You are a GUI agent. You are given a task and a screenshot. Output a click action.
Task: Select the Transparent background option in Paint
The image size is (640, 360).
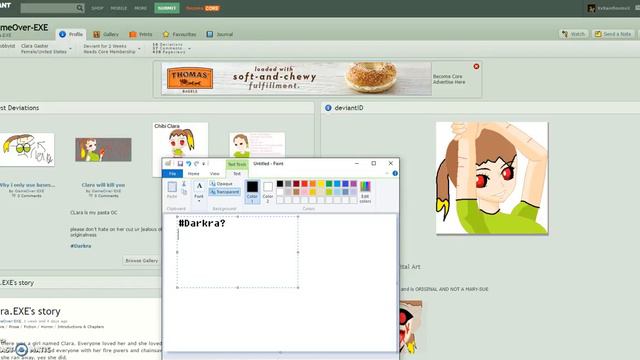pyautogui.click(x=225, y=192)
